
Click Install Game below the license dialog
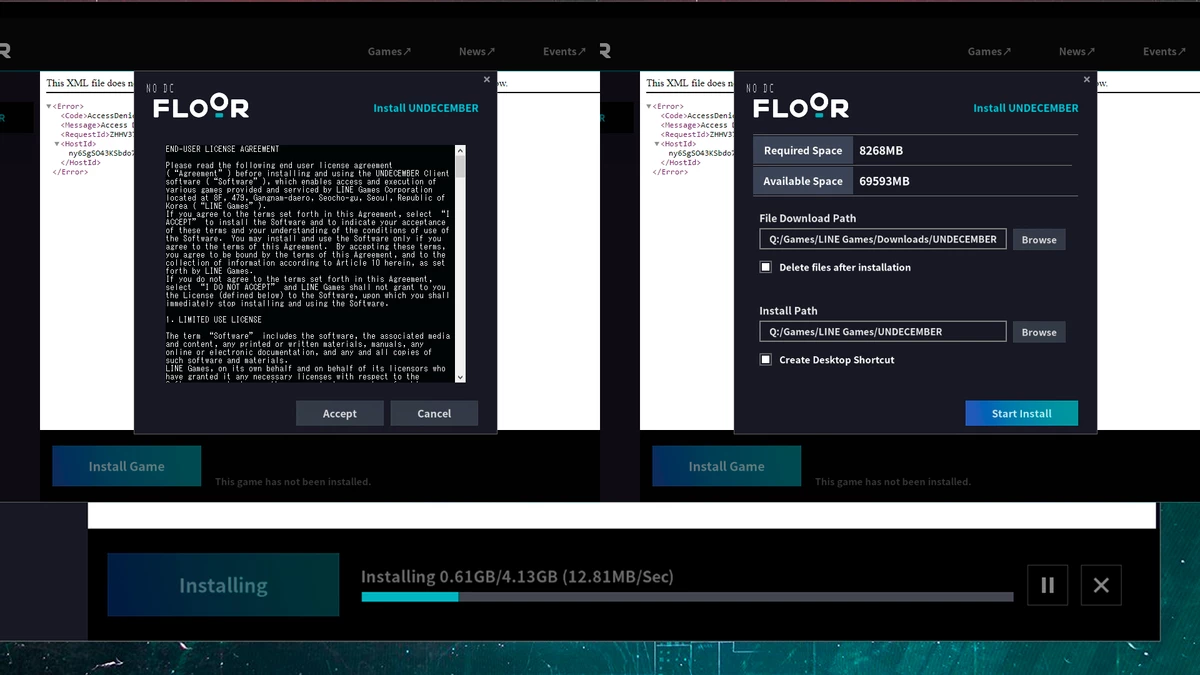[127, 466]
